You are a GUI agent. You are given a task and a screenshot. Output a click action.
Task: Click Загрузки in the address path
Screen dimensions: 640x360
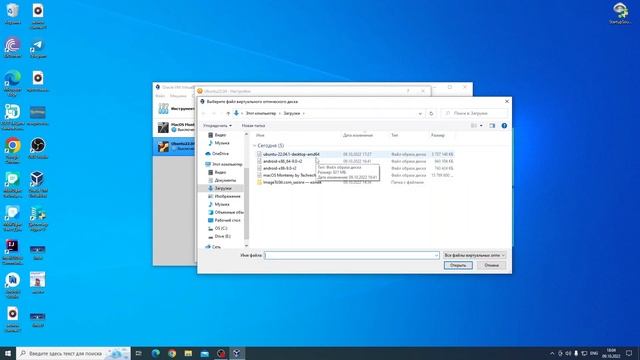click(292, 113)
